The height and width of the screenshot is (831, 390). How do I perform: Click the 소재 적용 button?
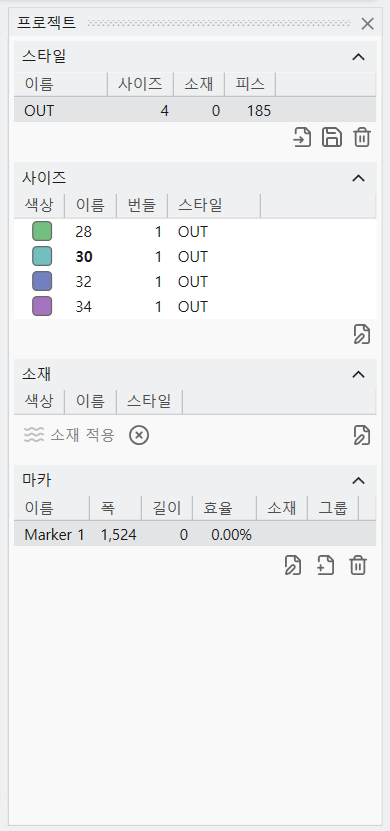(69, 436)
